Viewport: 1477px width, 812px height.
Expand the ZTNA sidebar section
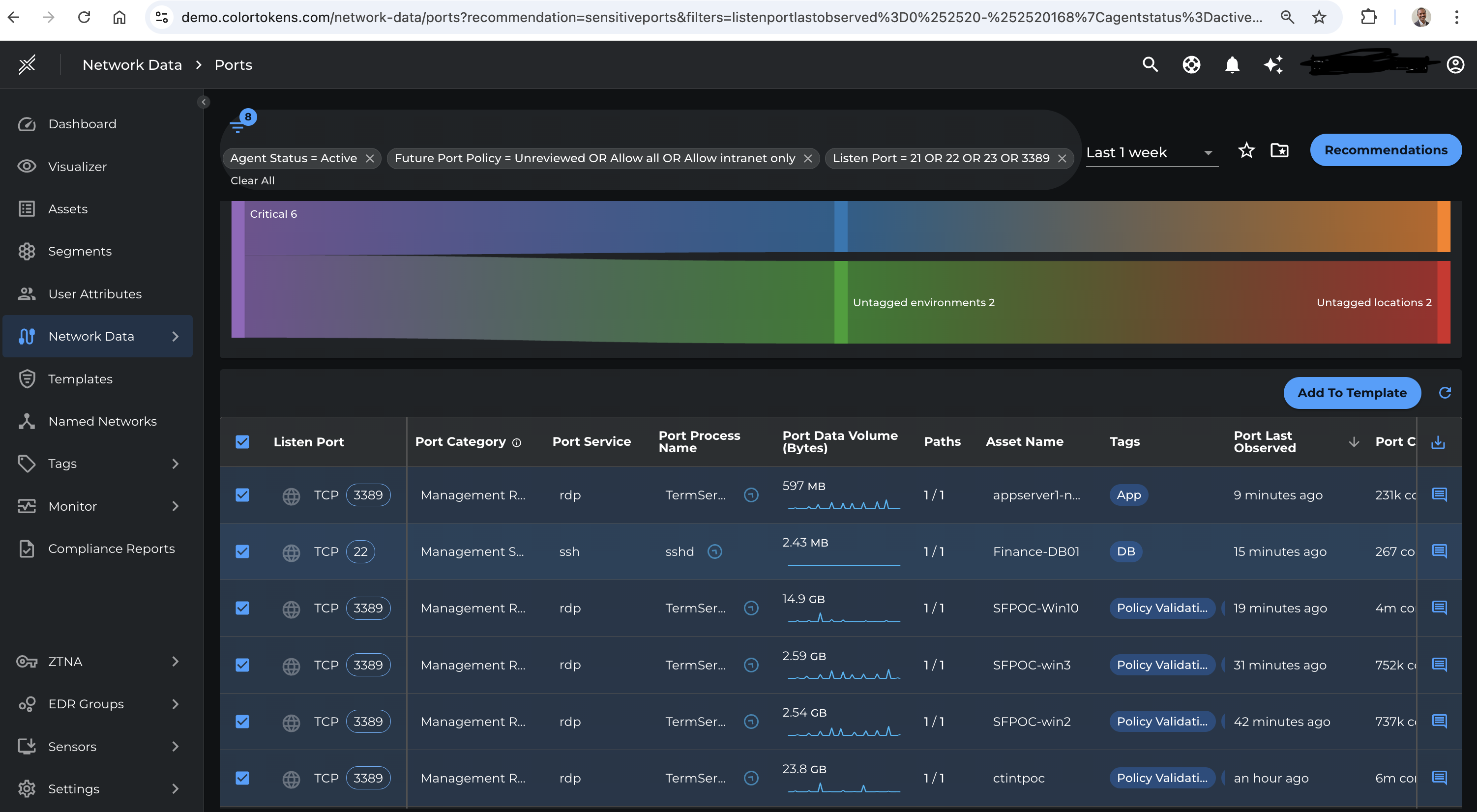[x=176, y=661]
